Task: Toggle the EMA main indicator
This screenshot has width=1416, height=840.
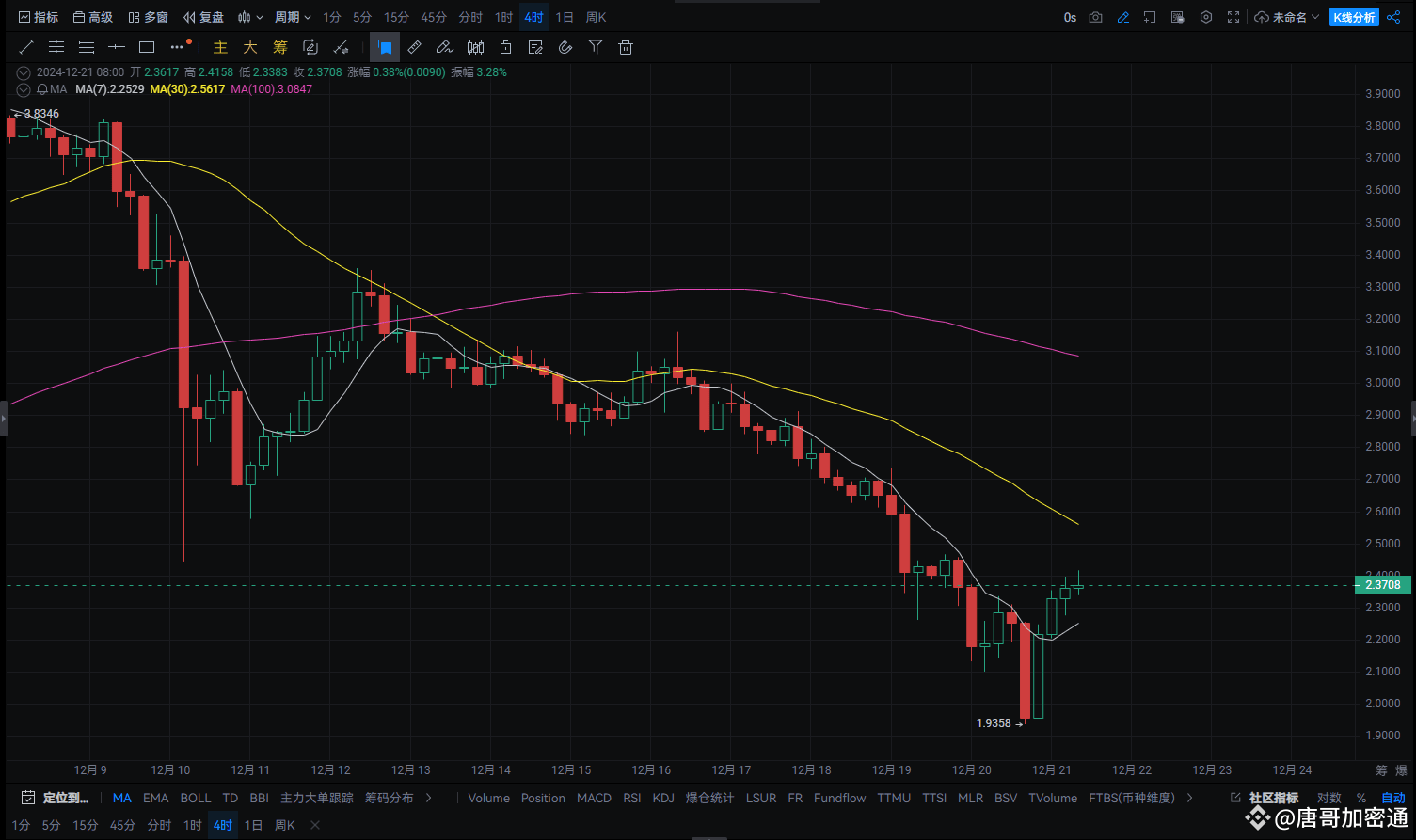Action: click(156, 798)
